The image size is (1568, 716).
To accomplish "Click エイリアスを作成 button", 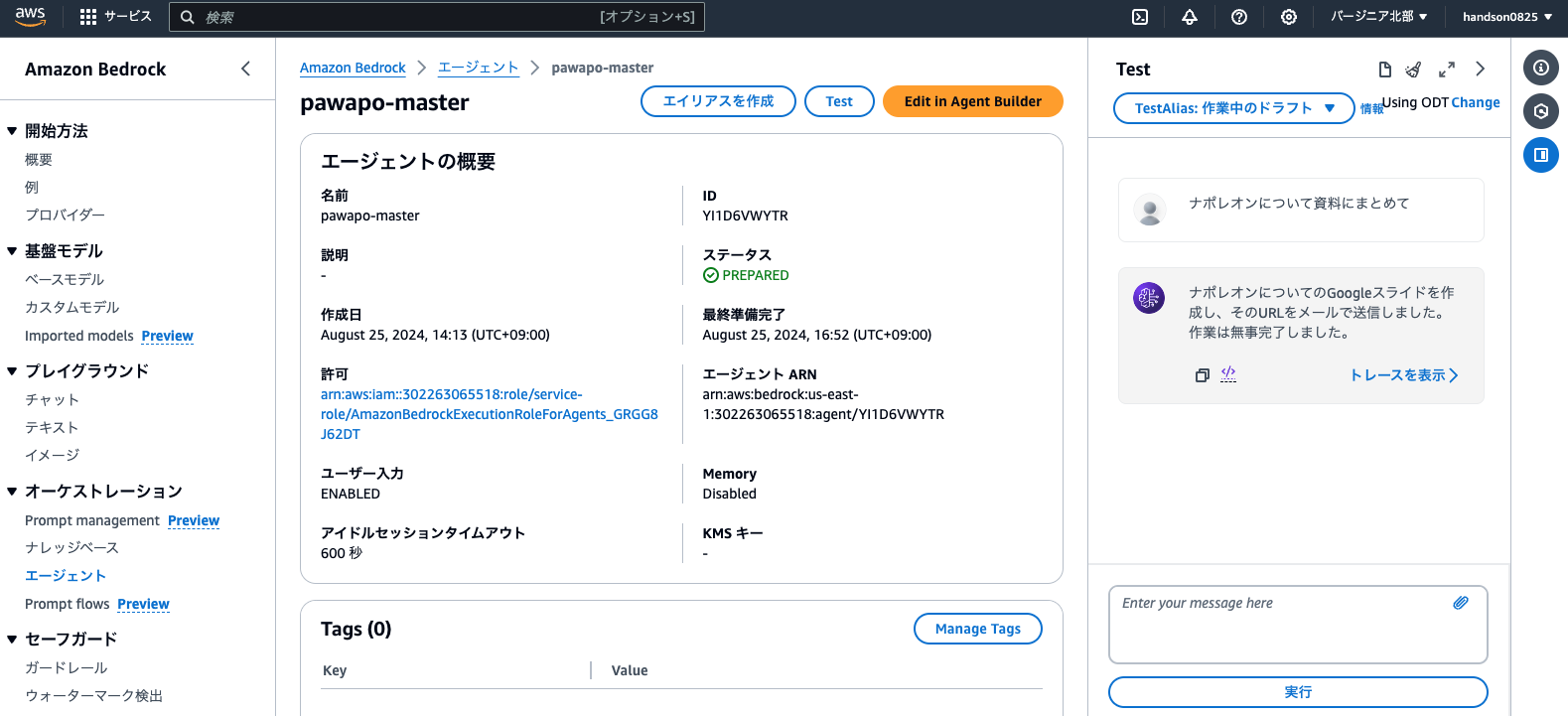I will (718, 101).
